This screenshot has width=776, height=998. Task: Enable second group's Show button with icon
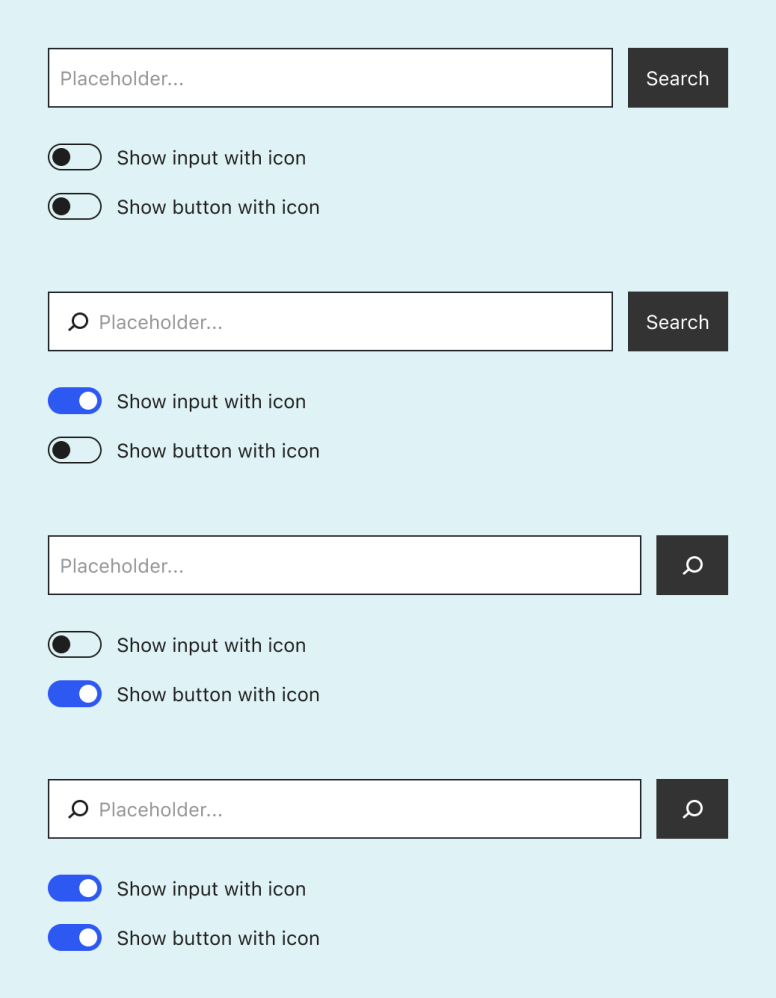74,450
